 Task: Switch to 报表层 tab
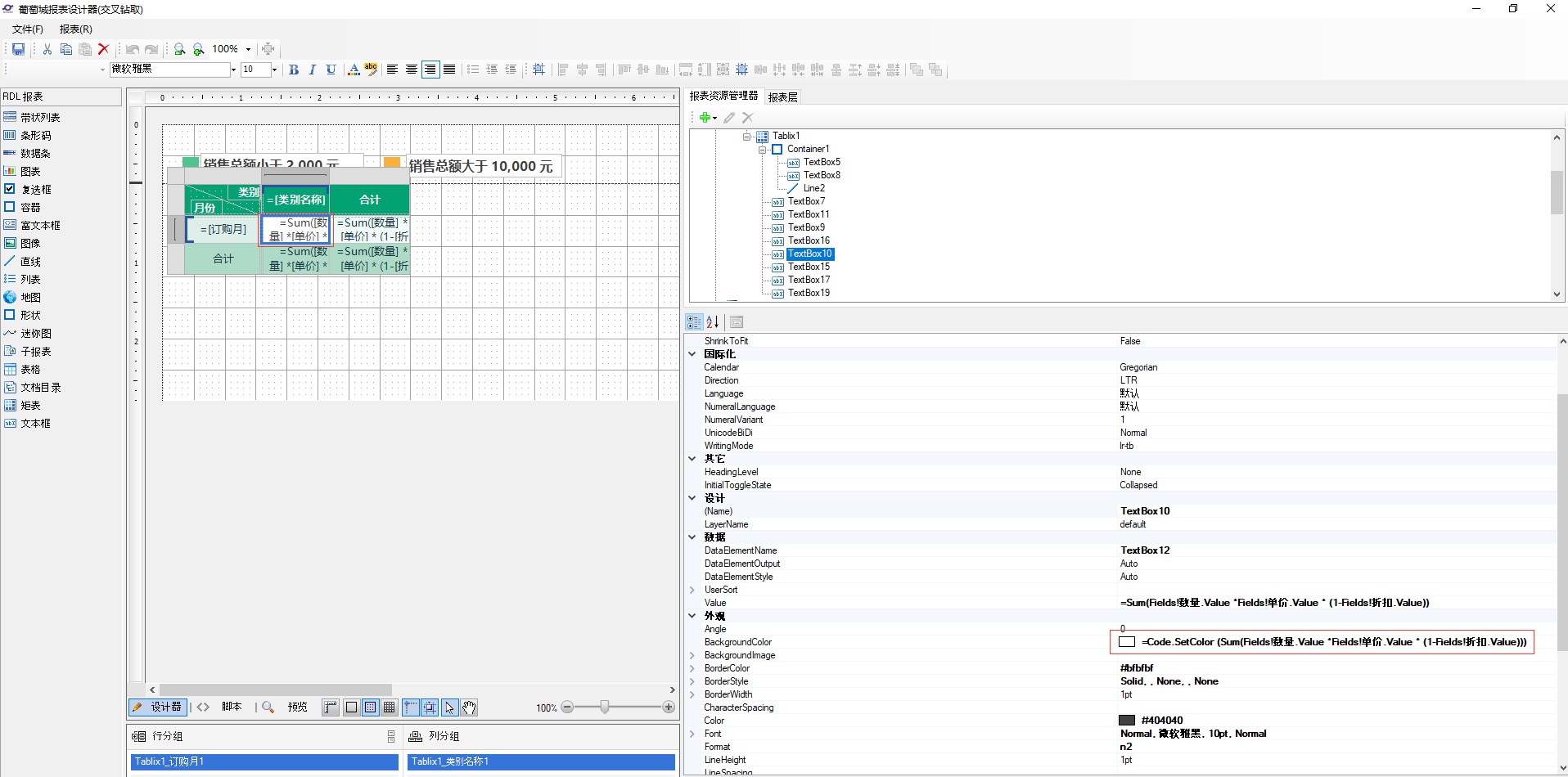[x=782, y=97]
